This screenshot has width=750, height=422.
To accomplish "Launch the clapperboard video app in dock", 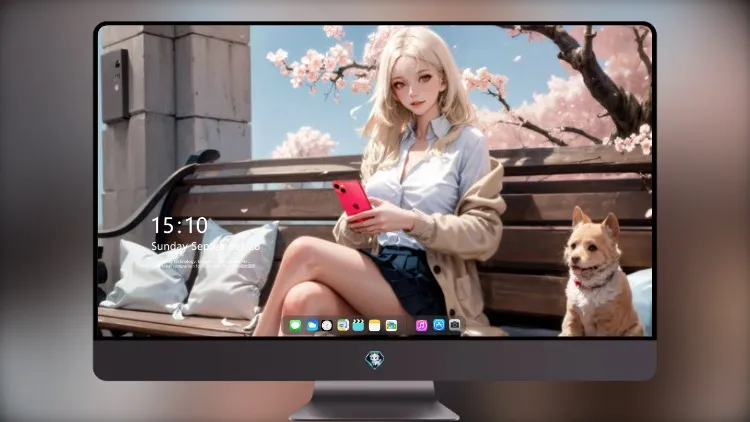I will (358, 325).
